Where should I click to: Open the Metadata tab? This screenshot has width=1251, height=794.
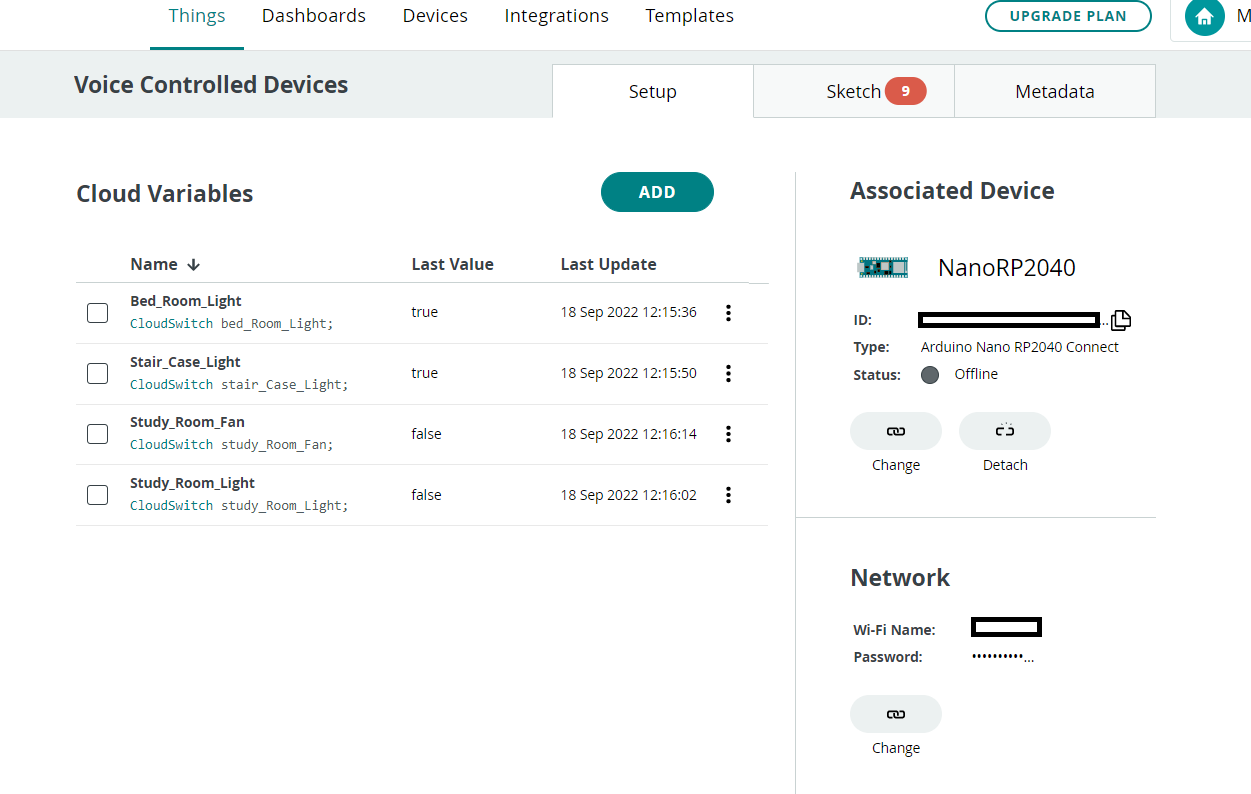coord(1054,90)
